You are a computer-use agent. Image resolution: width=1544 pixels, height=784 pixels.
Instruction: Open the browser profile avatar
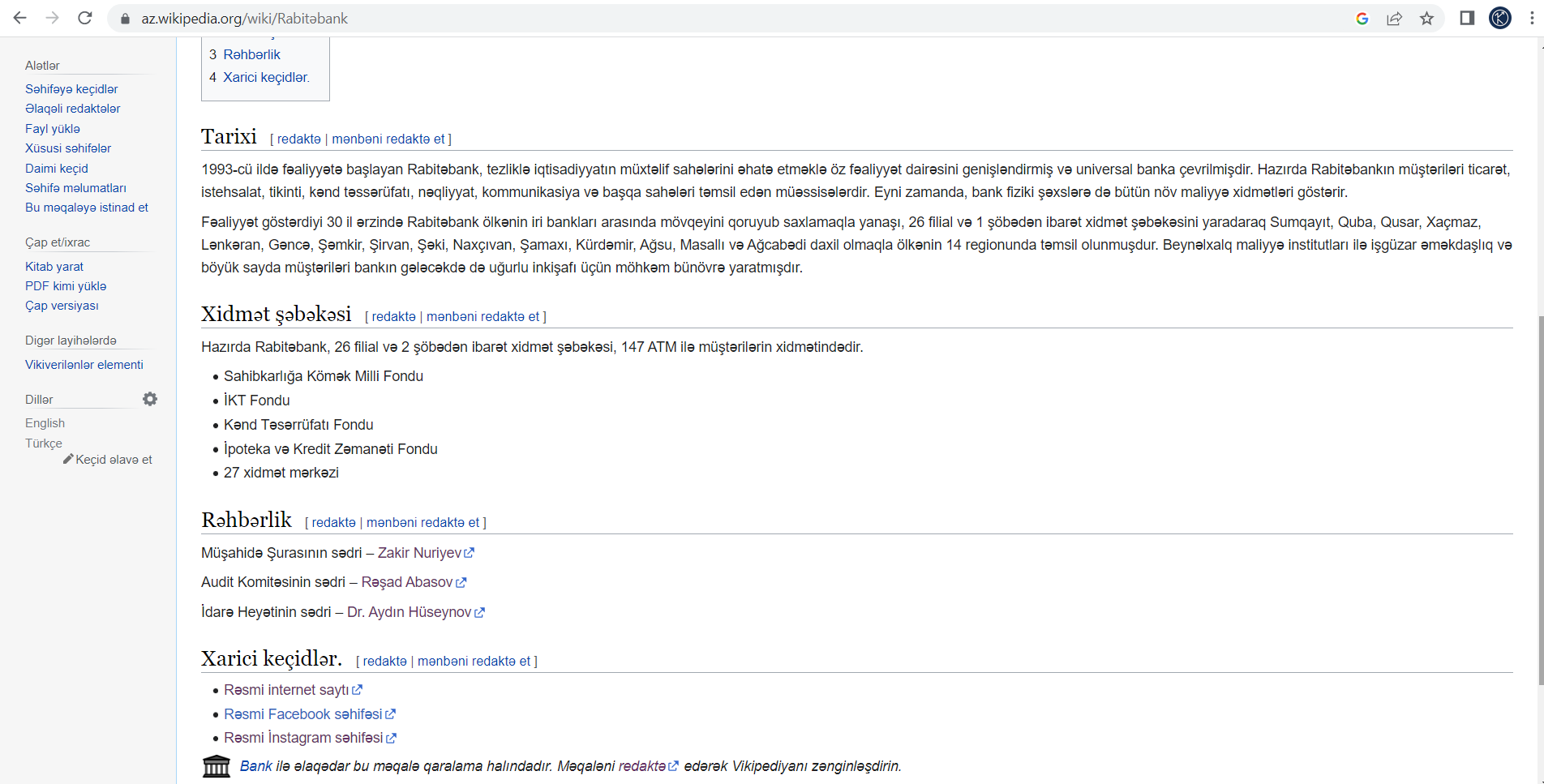(x=1500, y=18)
